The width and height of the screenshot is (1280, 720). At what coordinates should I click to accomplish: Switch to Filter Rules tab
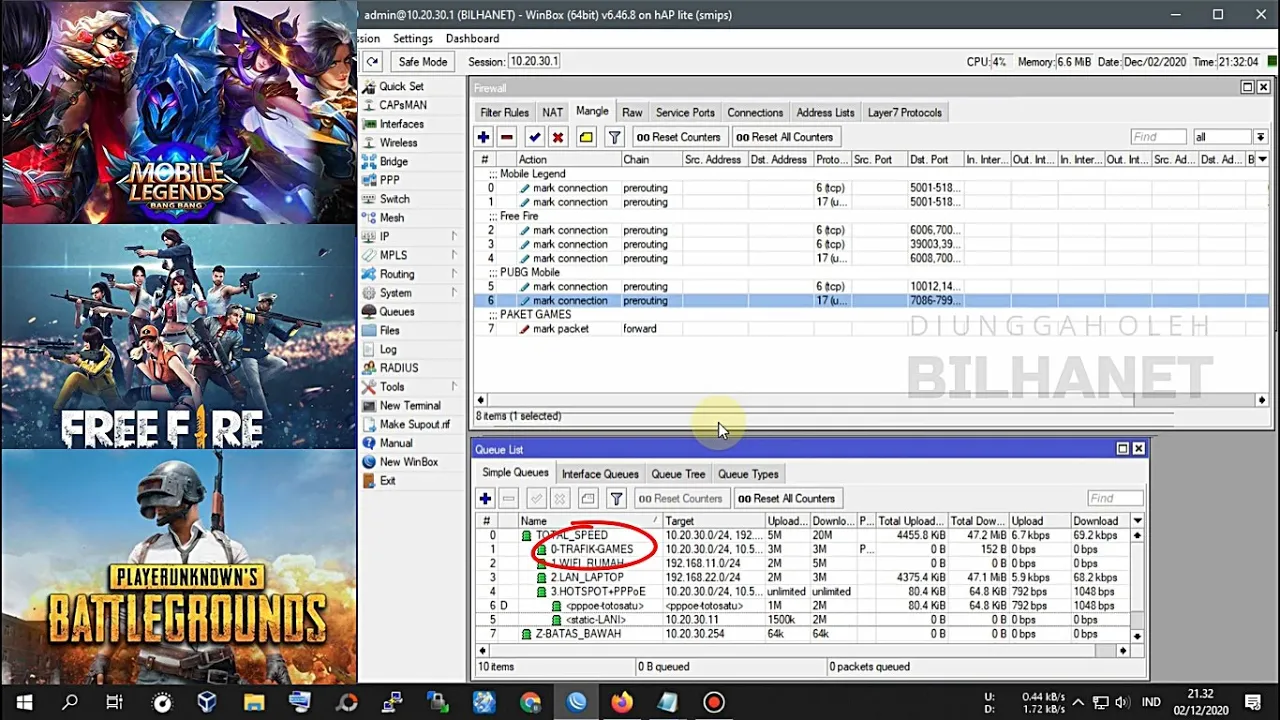[504, 112]
